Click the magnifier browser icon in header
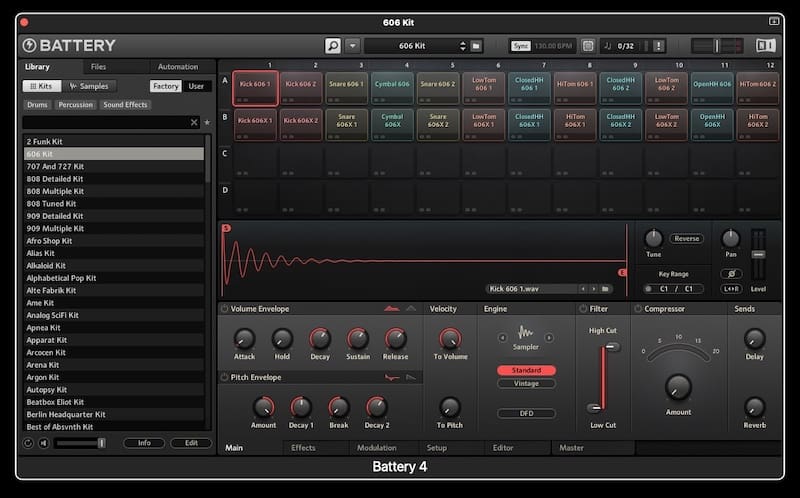This screenshot has width=800, height=498. 333,46
